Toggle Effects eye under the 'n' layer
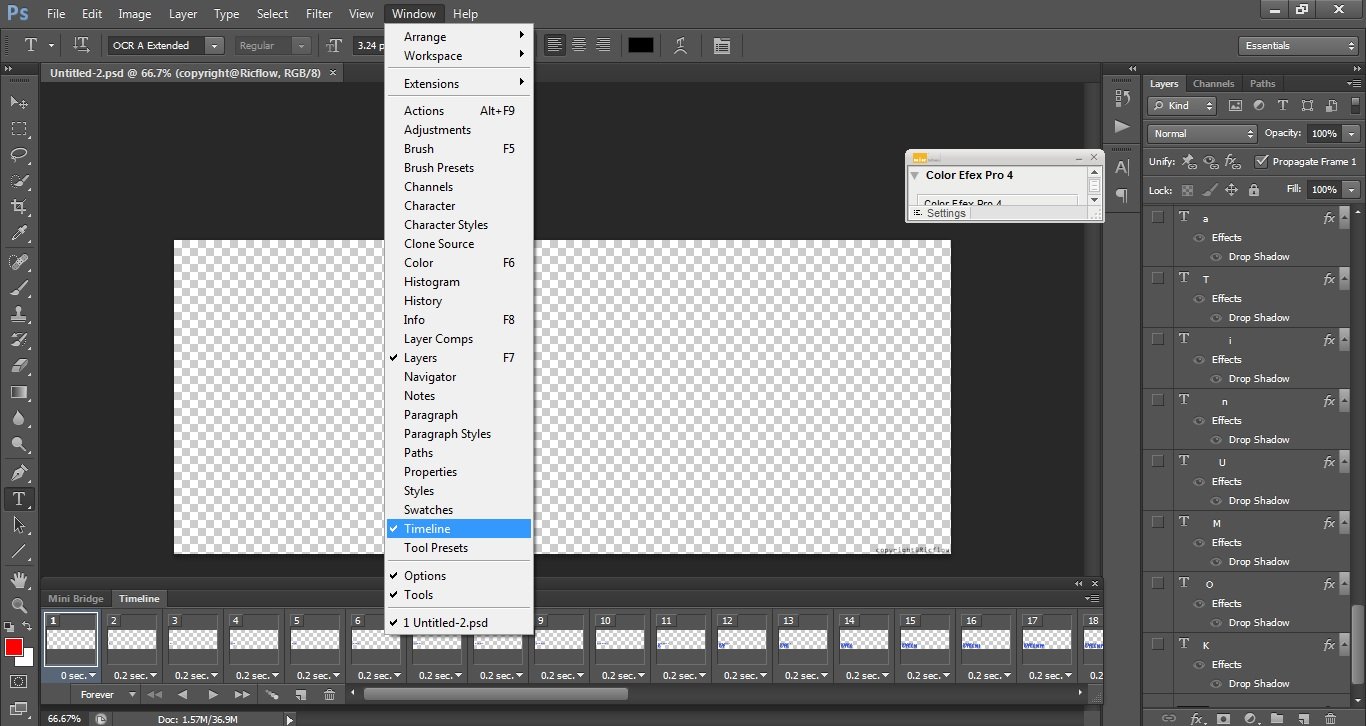Viewport: 1366px width, 726px height. (x=1200, y=420)
